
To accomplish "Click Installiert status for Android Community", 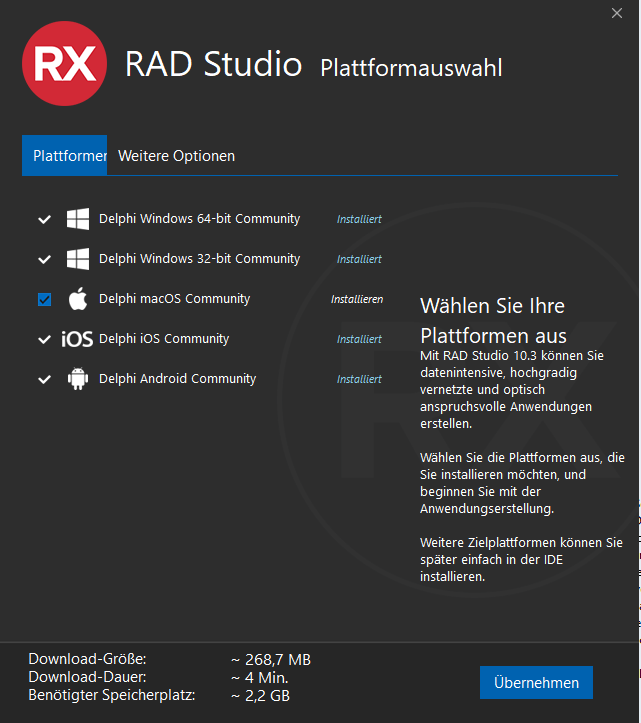I will click(x=359, y=379).
